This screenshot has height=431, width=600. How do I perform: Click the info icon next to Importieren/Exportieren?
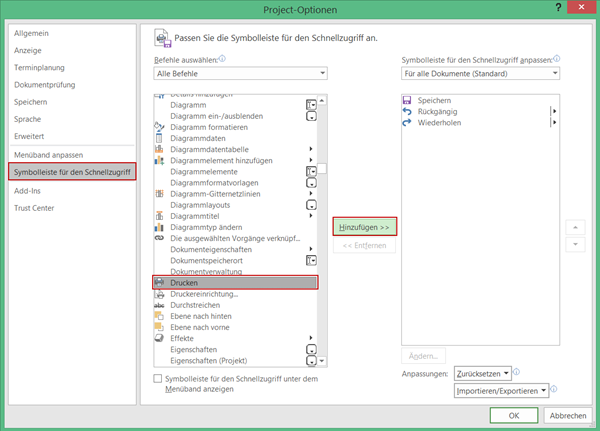[x=553, y=389]
